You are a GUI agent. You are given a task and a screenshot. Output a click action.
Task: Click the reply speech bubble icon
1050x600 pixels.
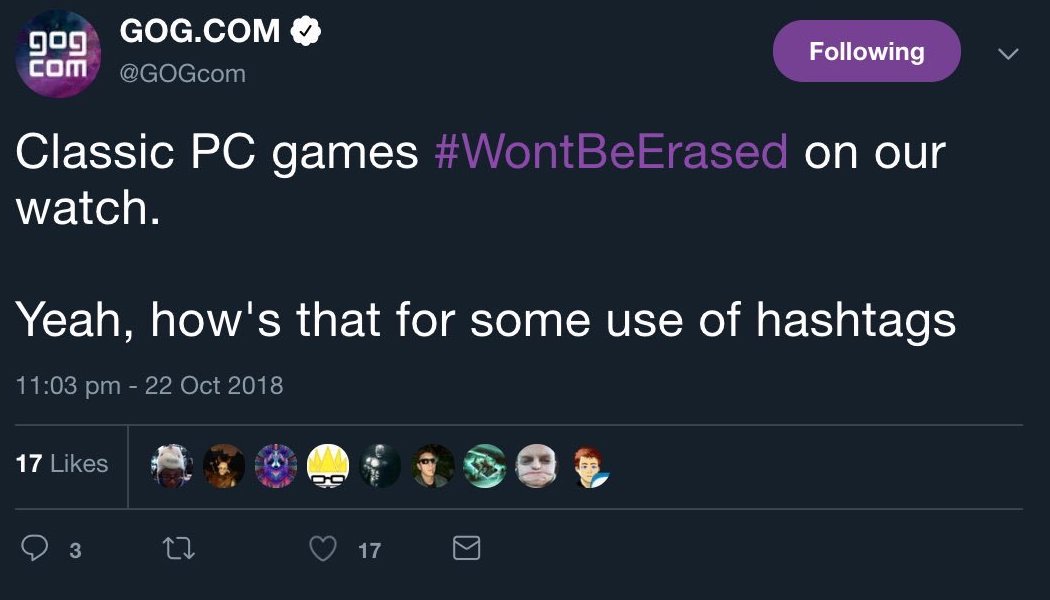[x=36, y=549]
